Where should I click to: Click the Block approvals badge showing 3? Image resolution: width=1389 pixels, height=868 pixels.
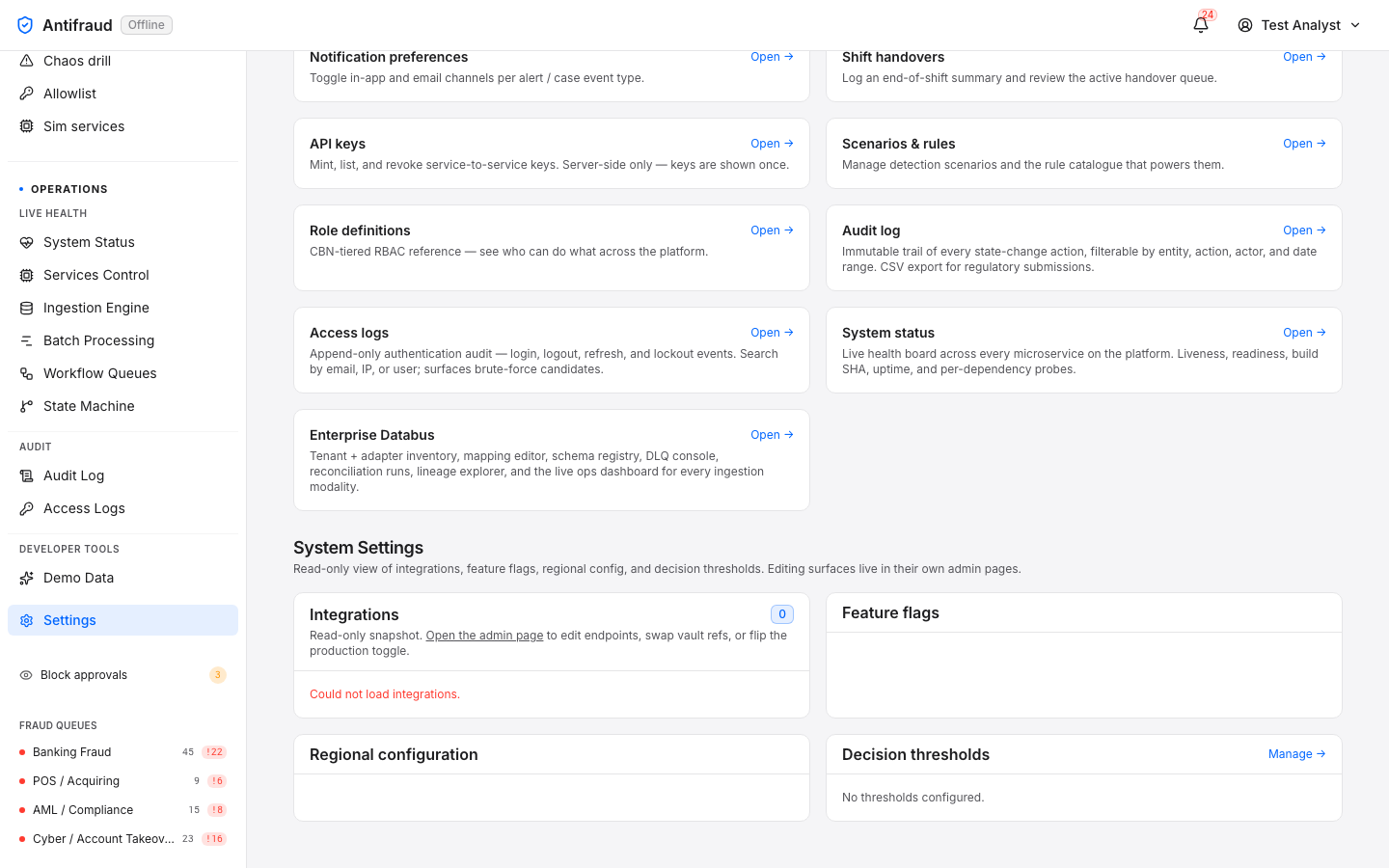coord(218,675)
